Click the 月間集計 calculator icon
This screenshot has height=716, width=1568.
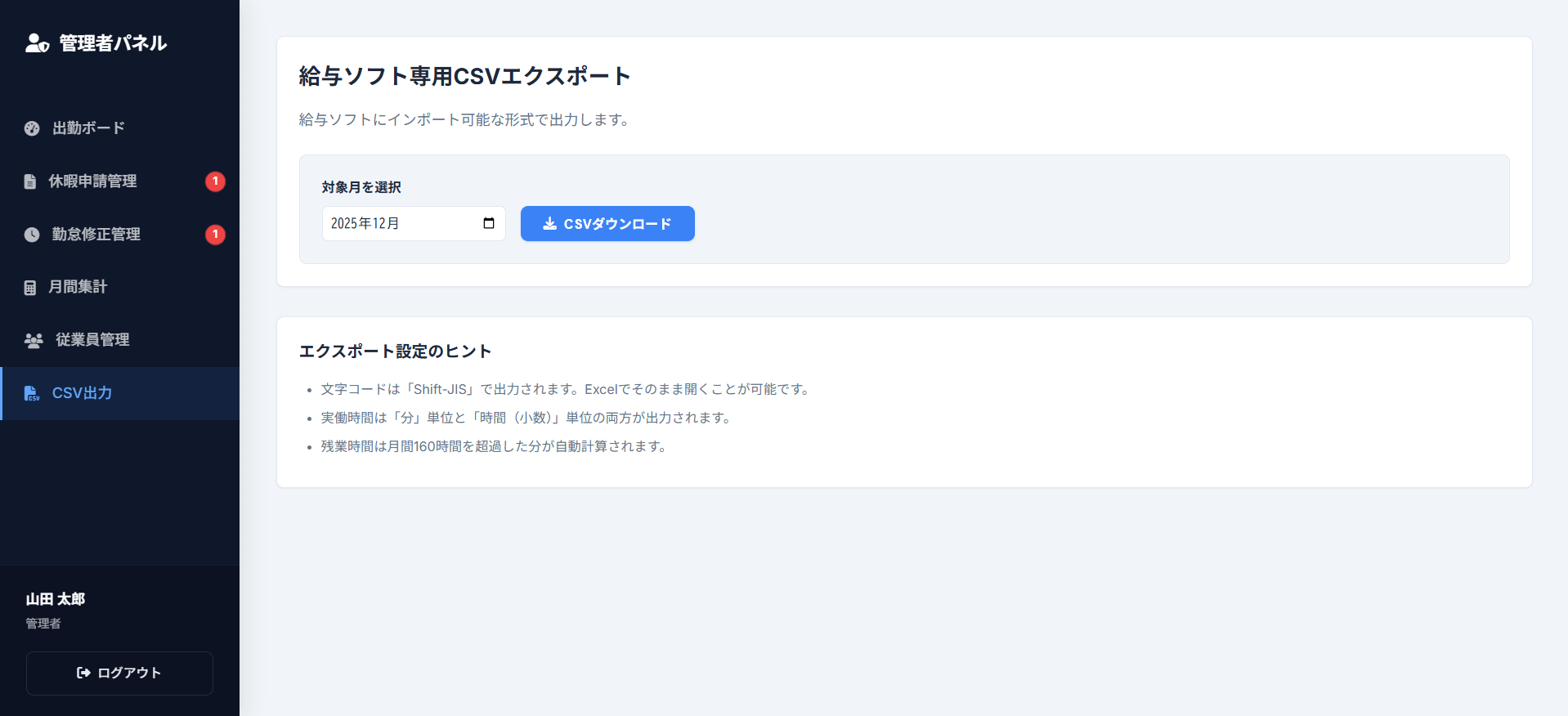(x=30, y=288)
